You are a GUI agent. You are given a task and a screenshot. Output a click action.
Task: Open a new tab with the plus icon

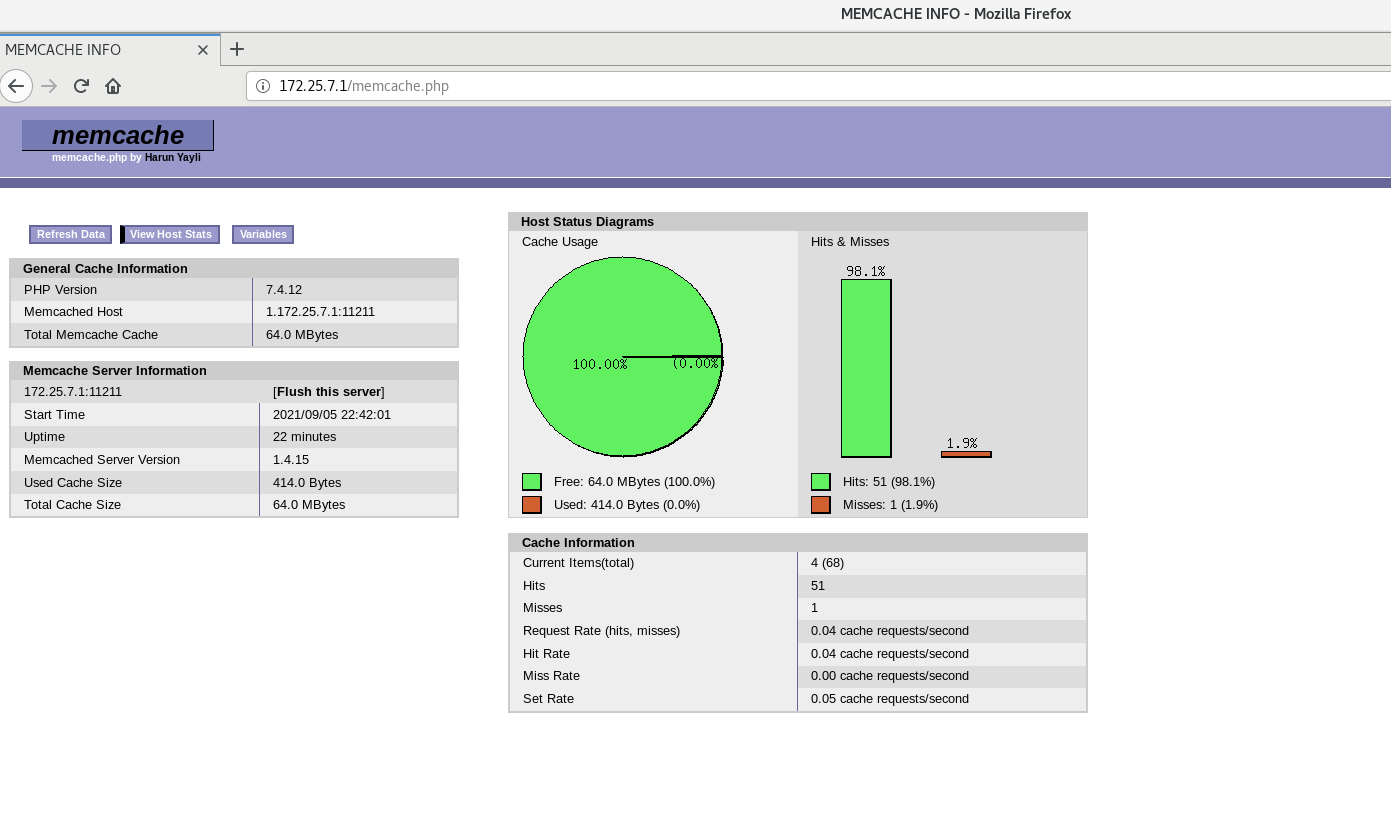(x=237, y=49)
